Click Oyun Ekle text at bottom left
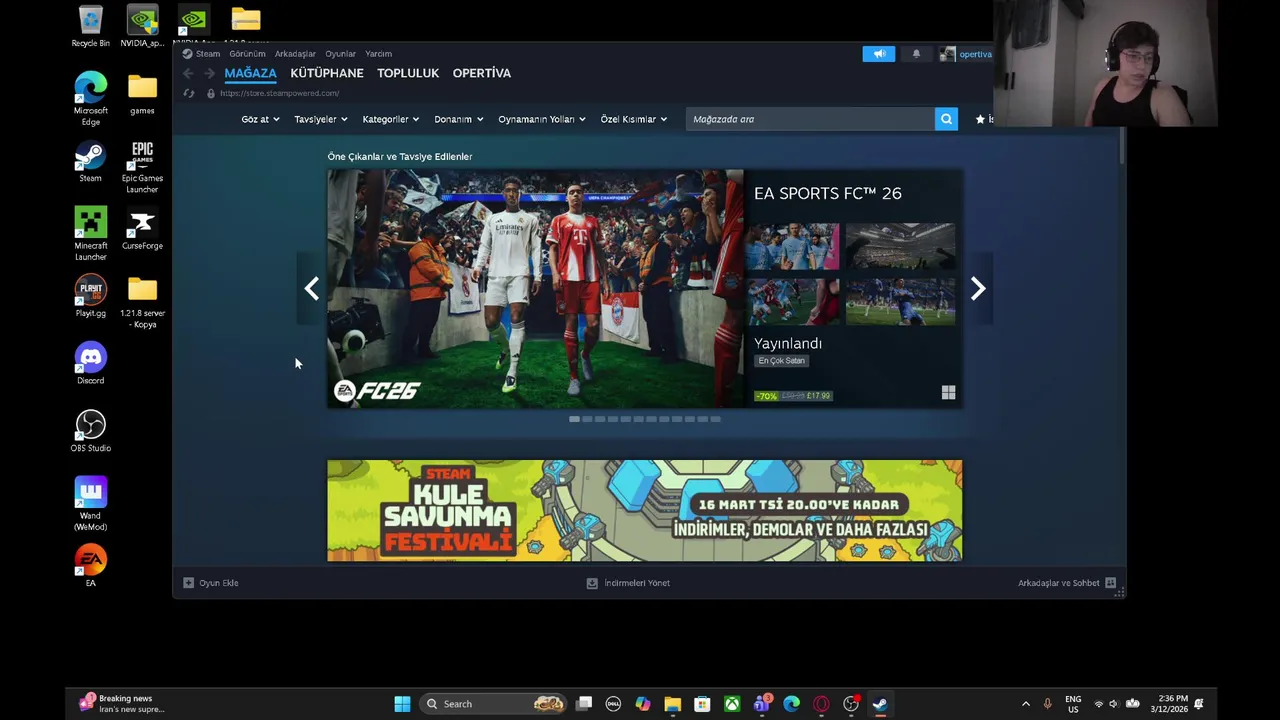The image size is (1280, 720). pyautogui.click(x=218, y=583)
